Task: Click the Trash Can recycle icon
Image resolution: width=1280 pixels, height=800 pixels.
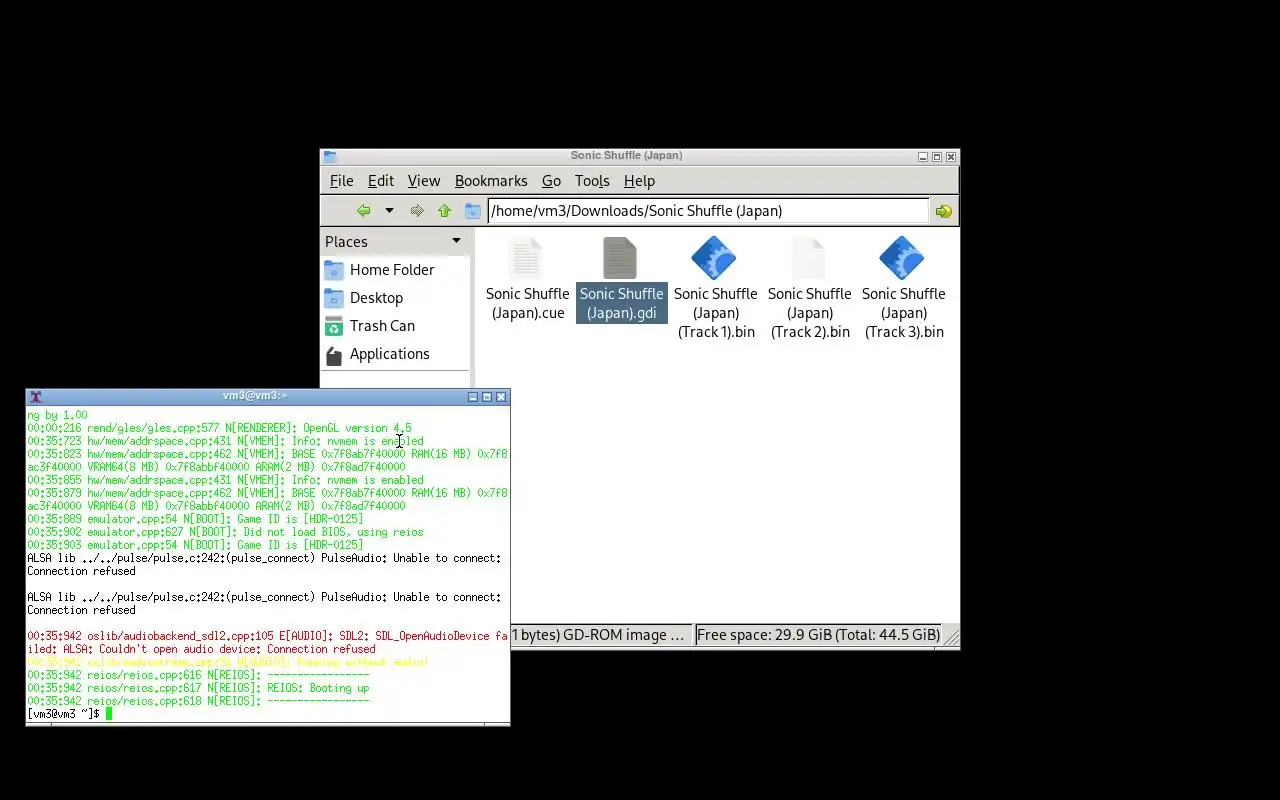Action: pyautogui.click(x=334, y=326)
